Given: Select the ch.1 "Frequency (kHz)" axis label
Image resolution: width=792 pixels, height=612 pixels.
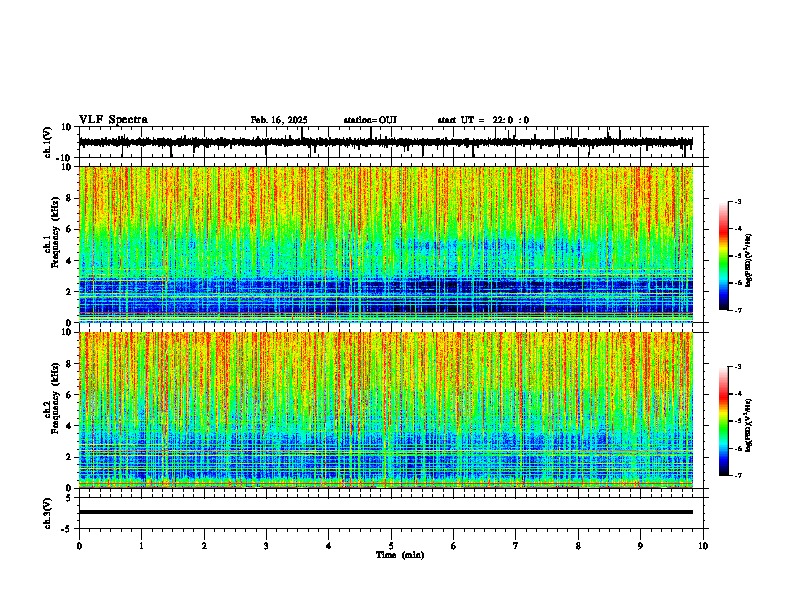Looking at the screenshot, I should pos(55,232).
